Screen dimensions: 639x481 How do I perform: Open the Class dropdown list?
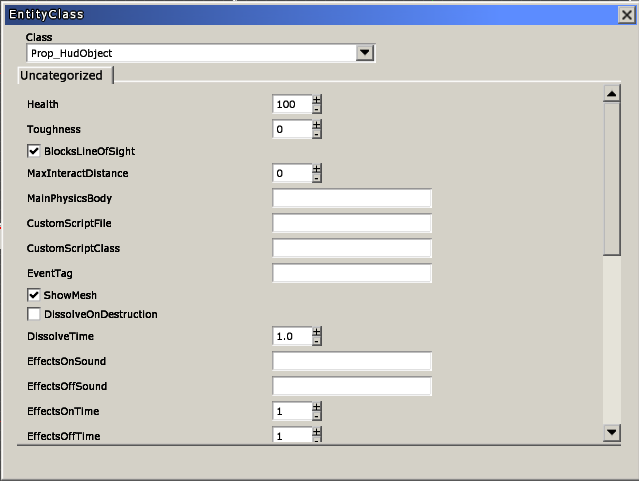coord(364,53)
